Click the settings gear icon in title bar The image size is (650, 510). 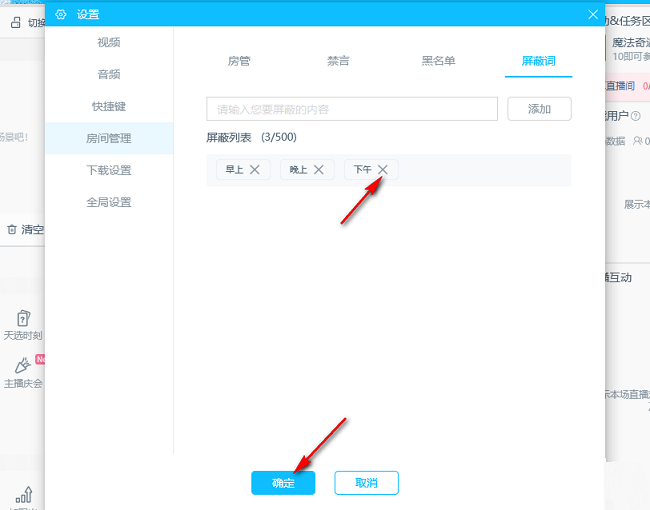tap(61, 15)
